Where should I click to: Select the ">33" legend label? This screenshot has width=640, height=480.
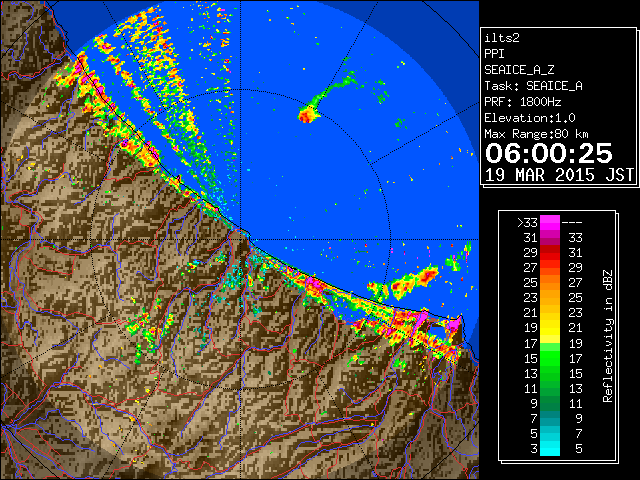pos(527,223)
